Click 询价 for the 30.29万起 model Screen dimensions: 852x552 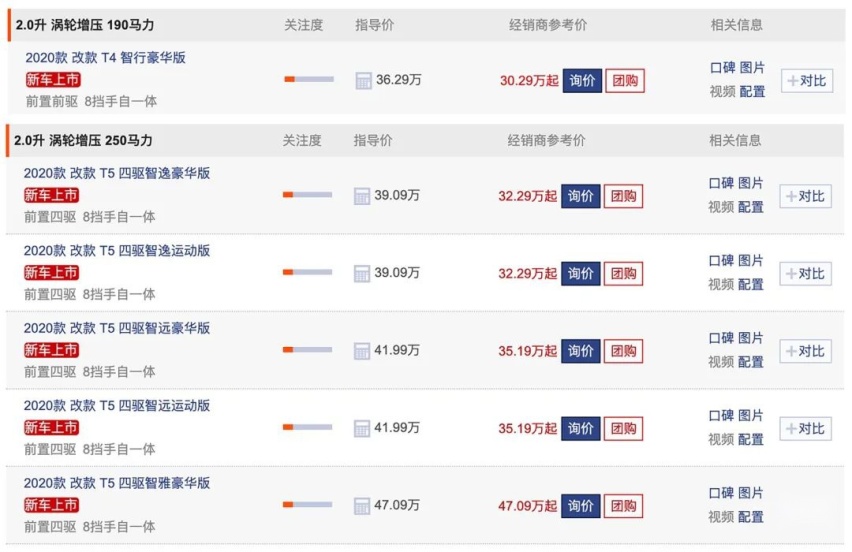[582, 81]
